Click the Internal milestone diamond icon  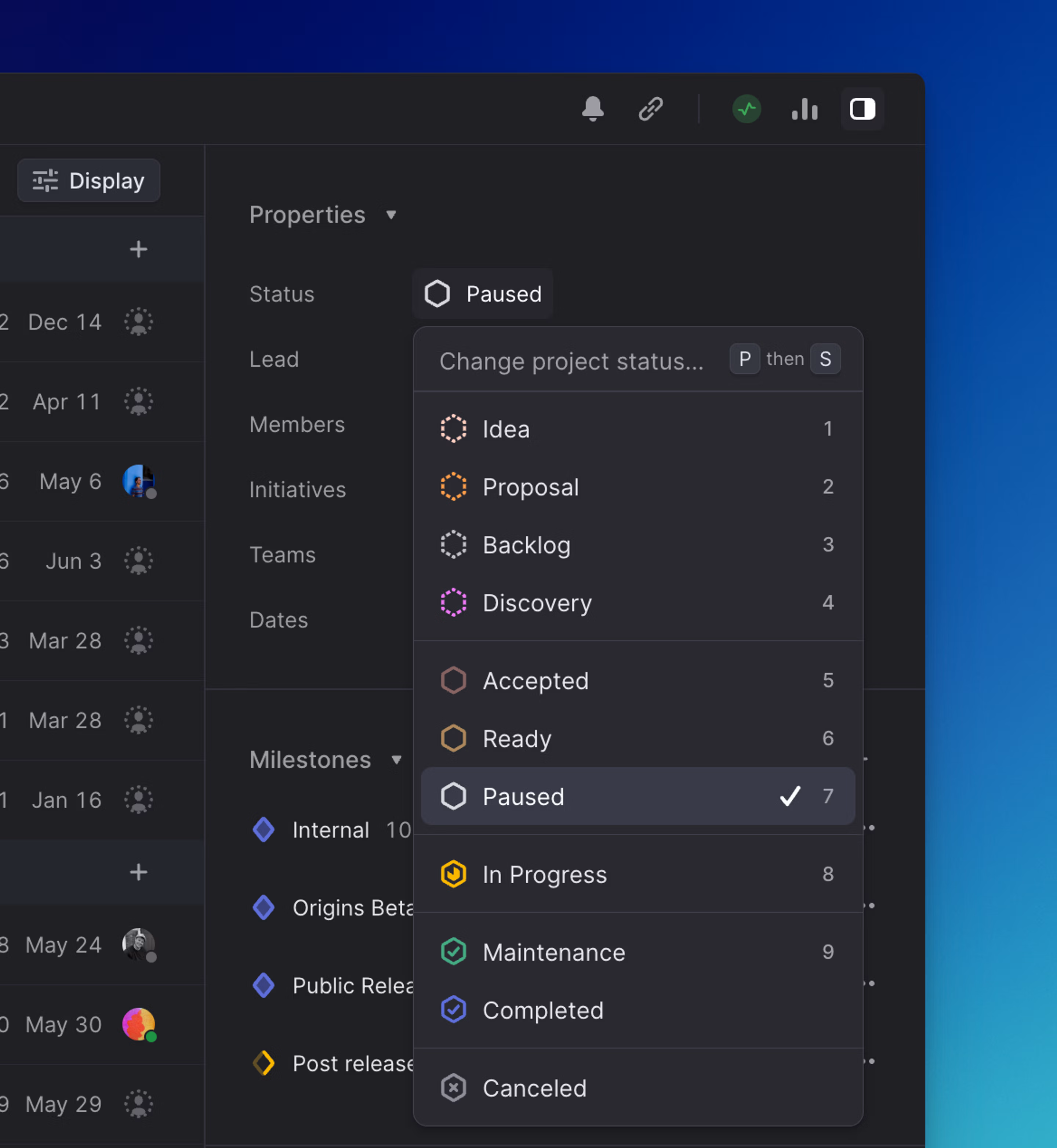[x=264, y=830]
